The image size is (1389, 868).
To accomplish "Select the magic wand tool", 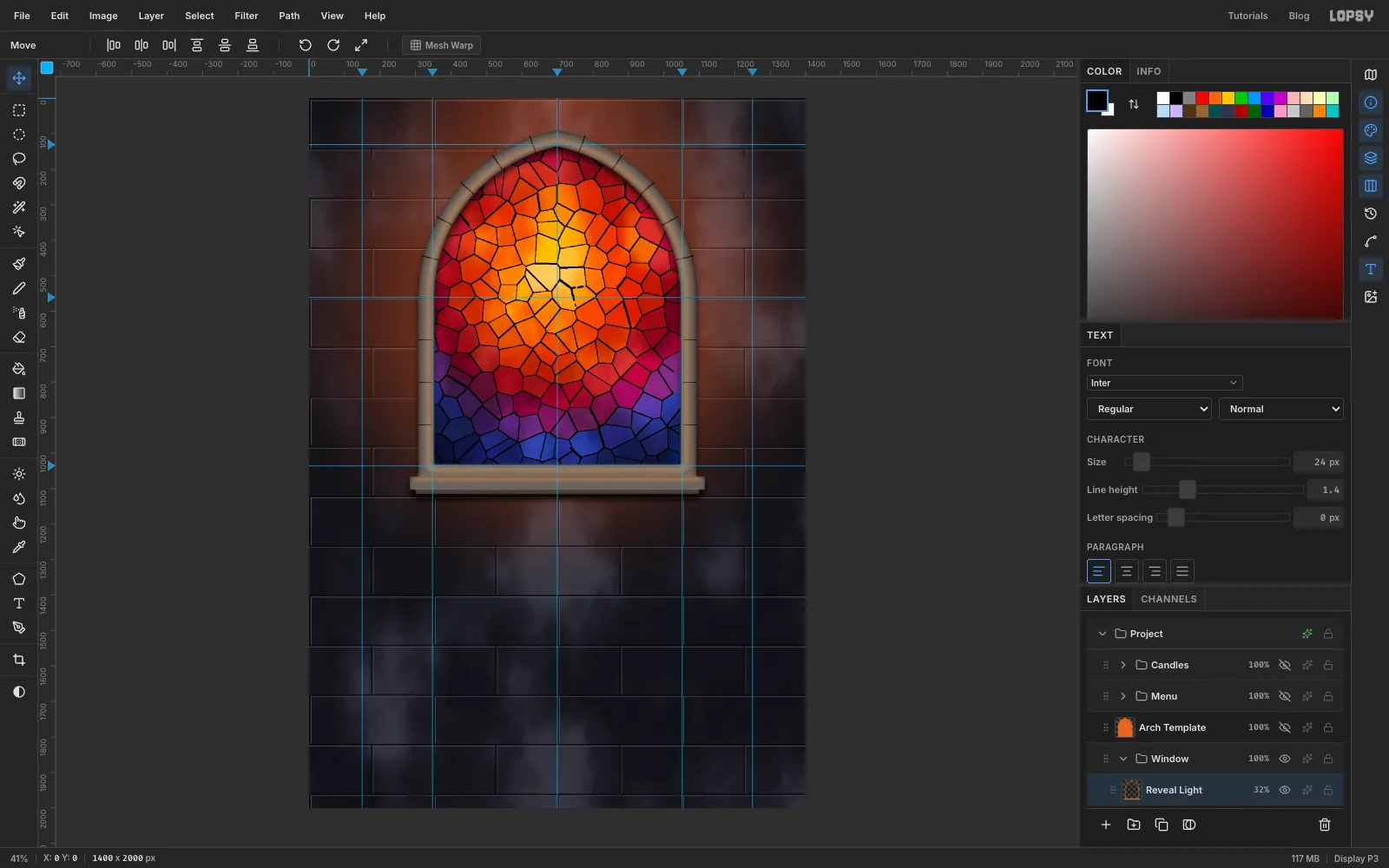I will [18, 207].
